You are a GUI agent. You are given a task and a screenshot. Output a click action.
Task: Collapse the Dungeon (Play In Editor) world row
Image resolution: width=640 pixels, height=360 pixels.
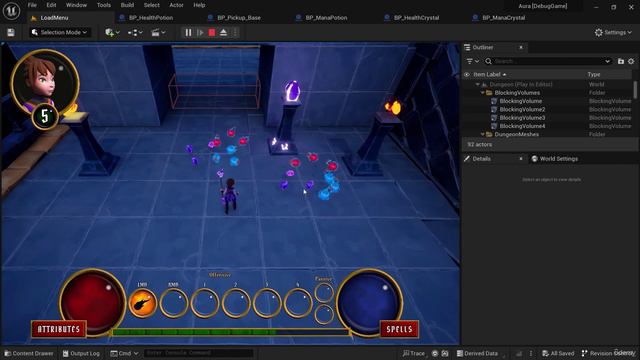pyautogui.click(x=478, y=84)
